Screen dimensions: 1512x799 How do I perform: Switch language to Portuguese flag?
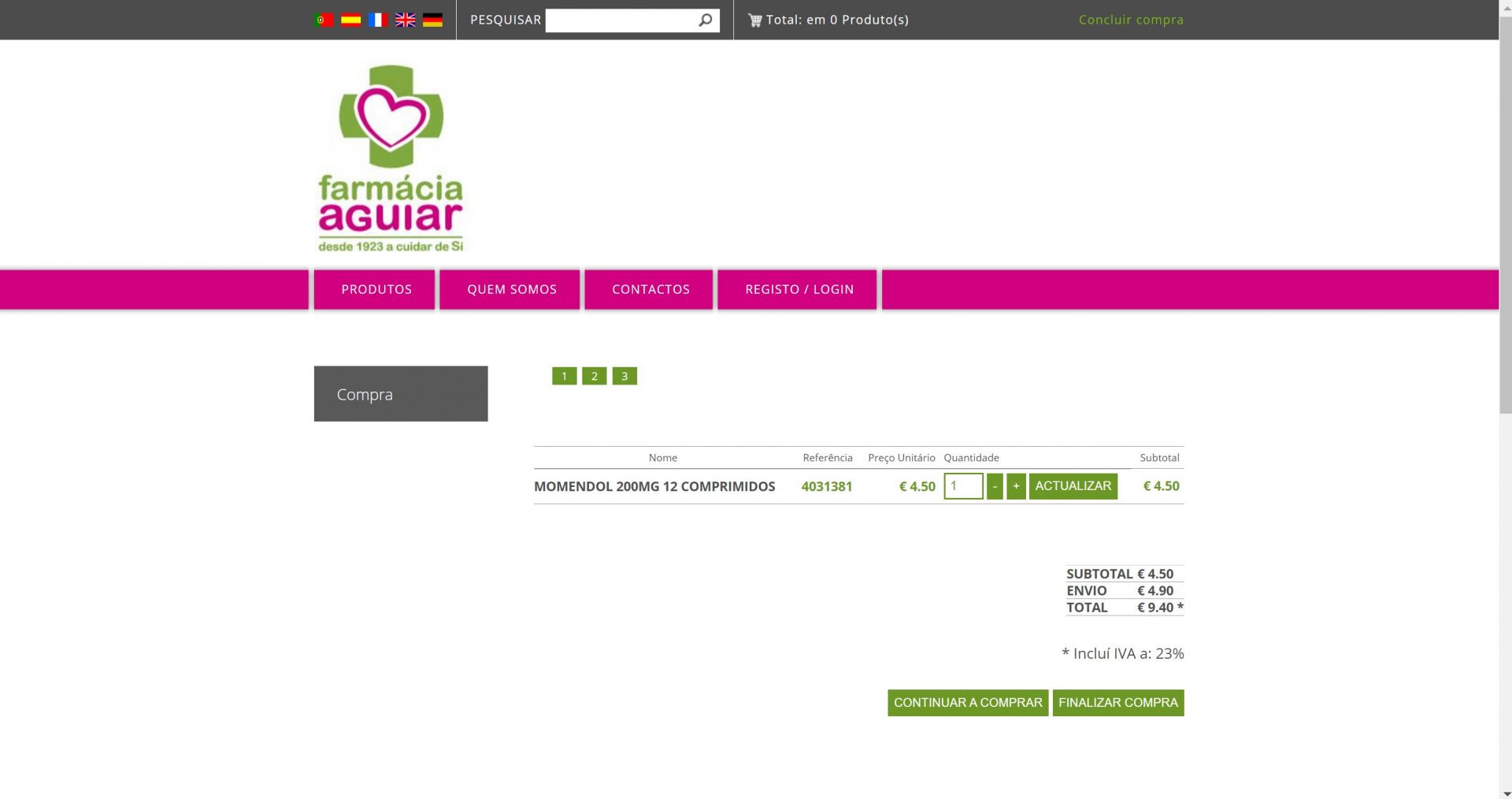point(324,20)
